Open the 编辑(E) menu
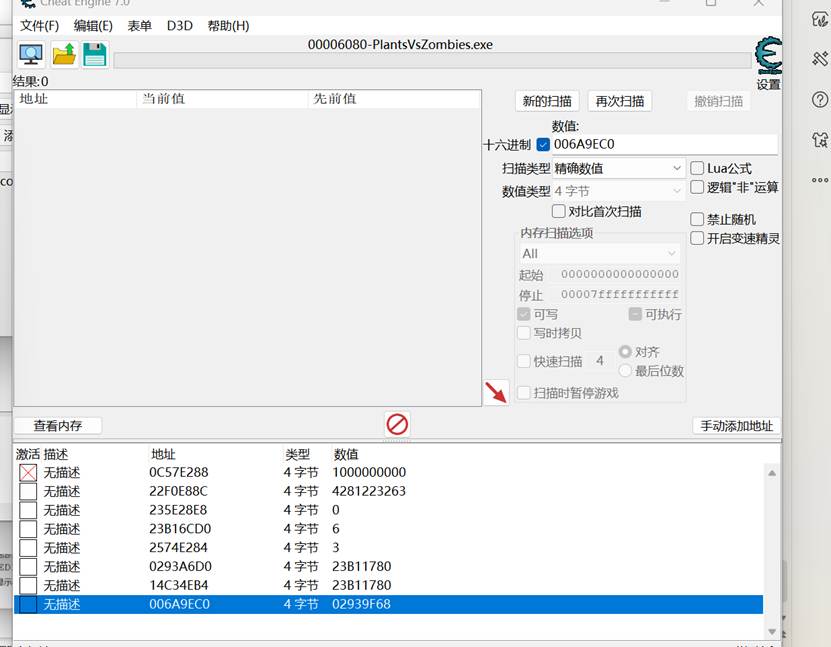This screenshot has width=831, height=647. [x=93, y=25]
